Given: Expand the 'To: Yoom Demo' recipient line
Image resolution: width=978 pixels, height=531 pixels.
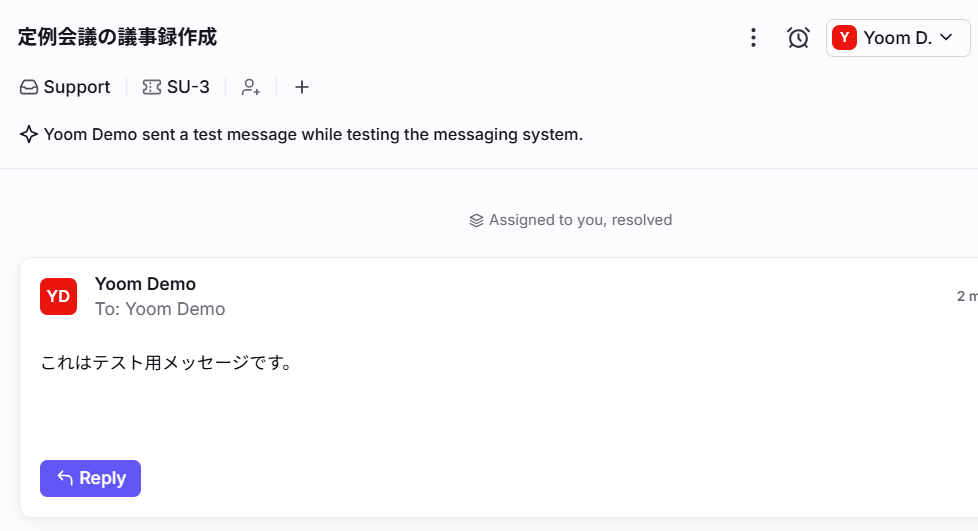Looking at the screenshot, I should pos(160,309).
